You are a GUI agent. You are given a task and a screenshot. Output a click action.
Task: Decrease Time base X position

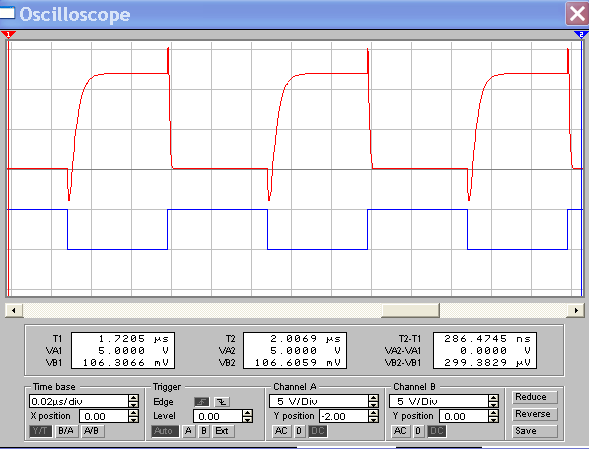(x=133, y=419)
